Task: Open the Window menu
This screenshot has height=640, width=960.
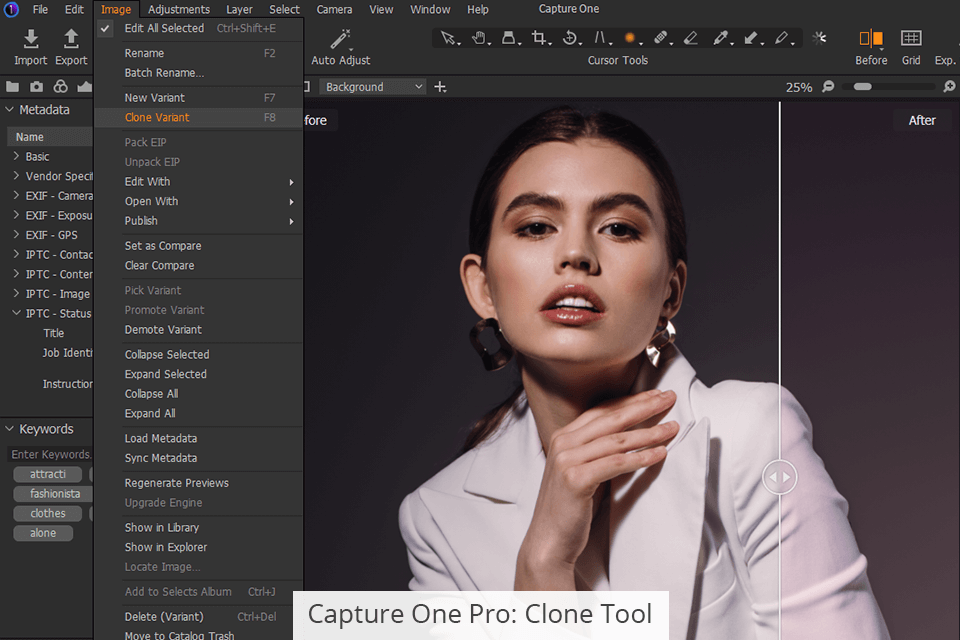Action: coord(430,9)
